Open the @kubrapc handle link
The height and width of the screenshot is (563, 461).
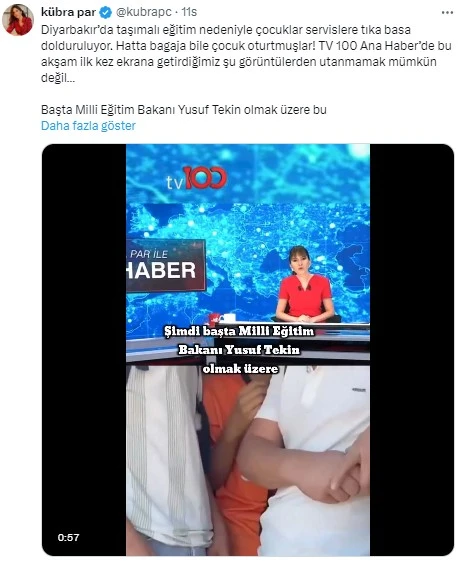pos(143,12)
